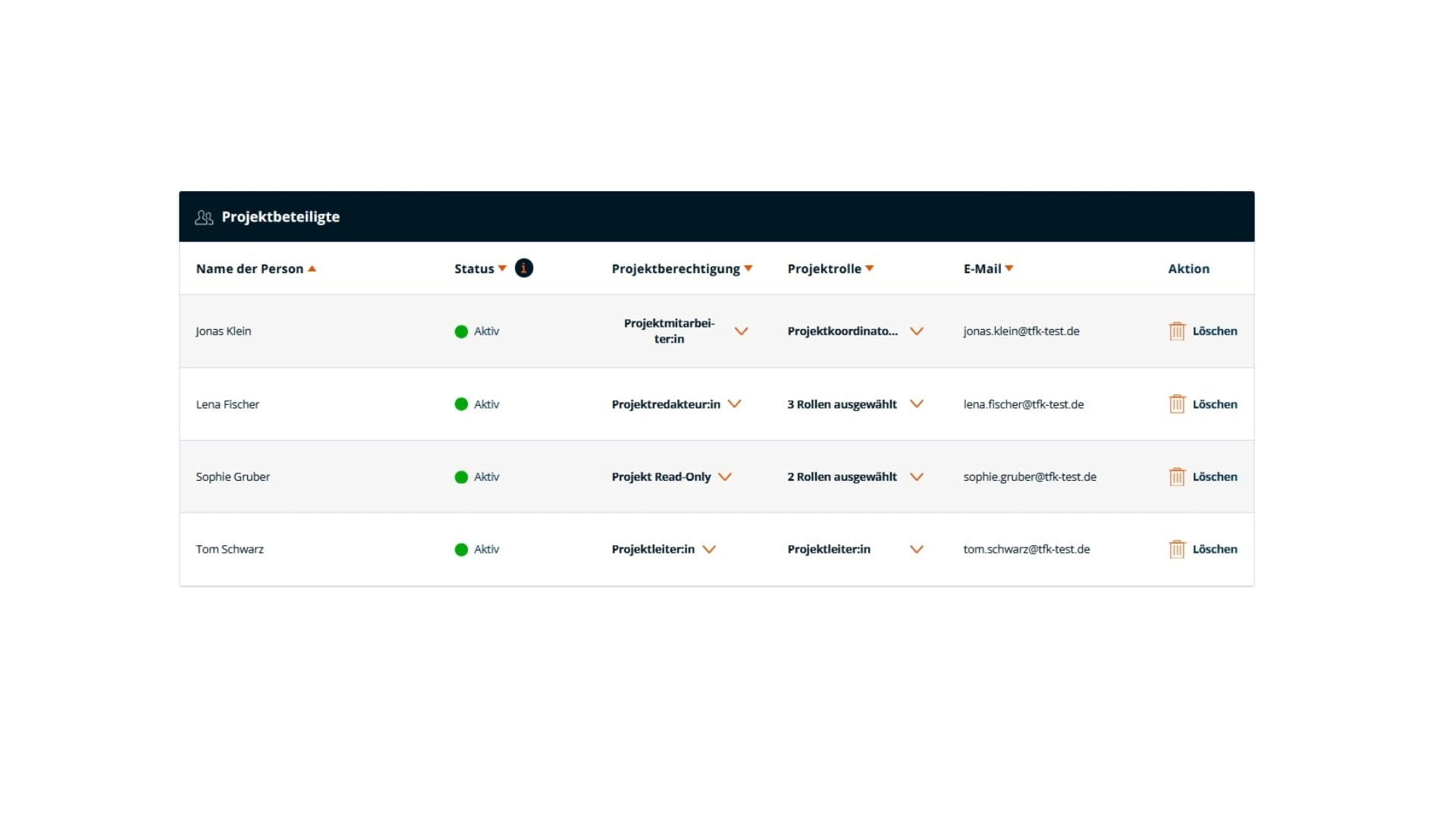Sort ascending arrow next to Name der Person
This screenshot has width=1456, height=819.
click(312, 268)
